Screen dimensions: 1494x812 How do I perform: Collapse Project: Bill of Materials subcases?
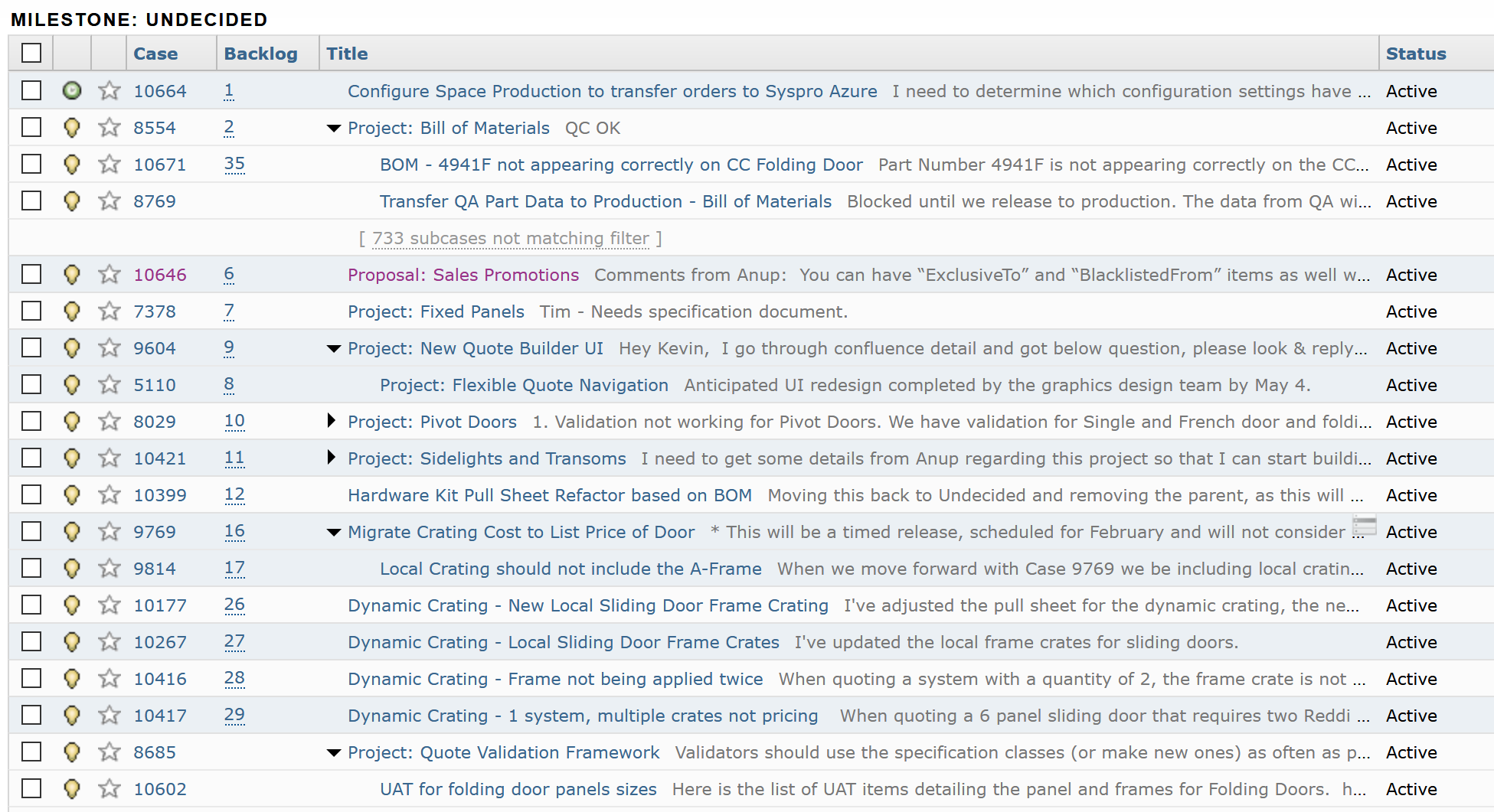click(x=333, y=129)
